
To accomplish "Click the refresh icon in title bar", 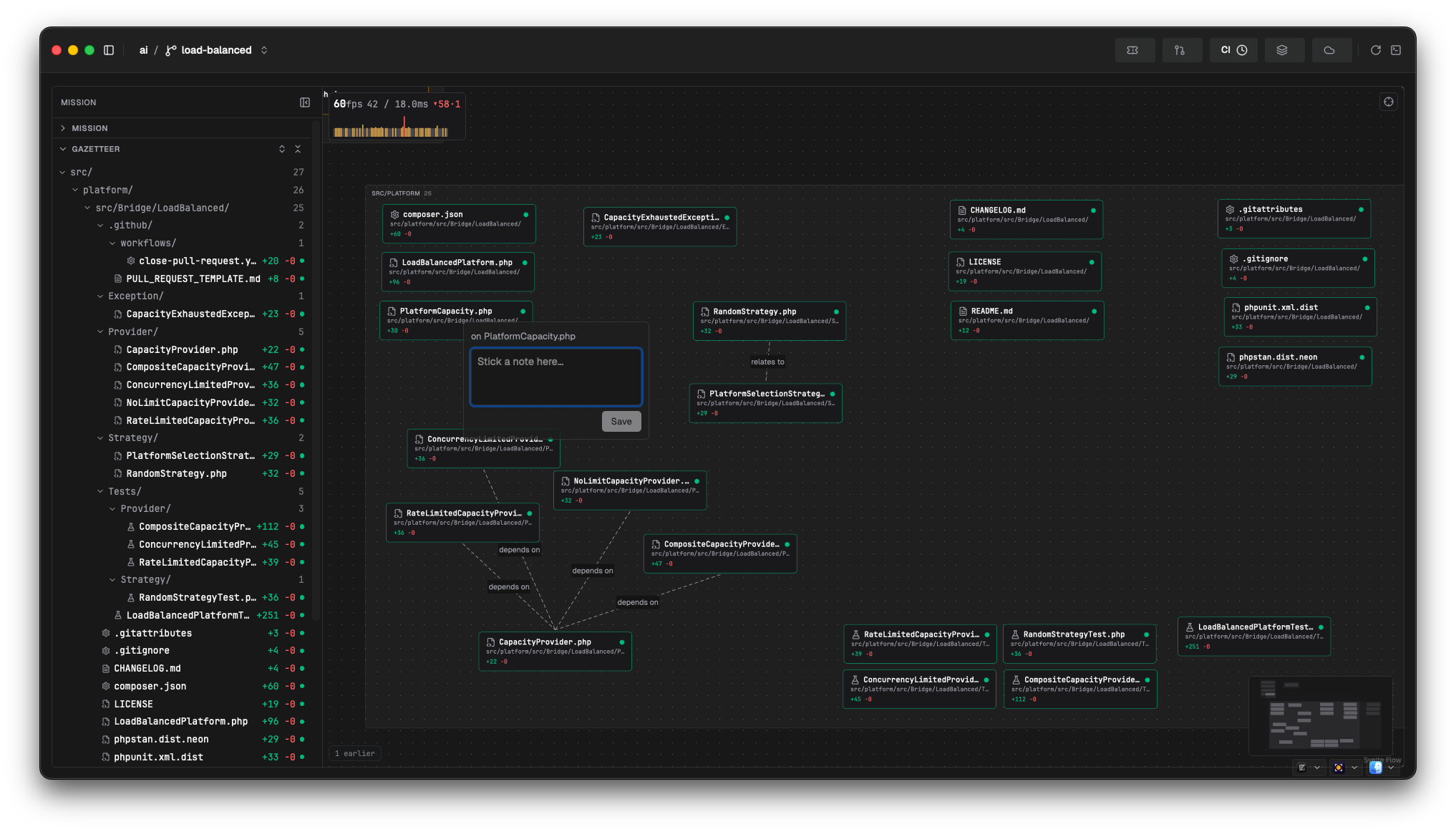I will coord(1376,50).
